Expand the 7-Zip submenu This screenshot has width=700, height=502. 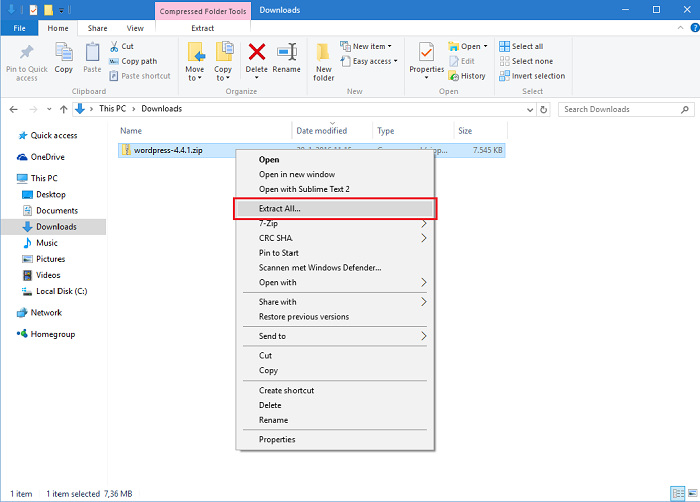(x=424, y=223)
